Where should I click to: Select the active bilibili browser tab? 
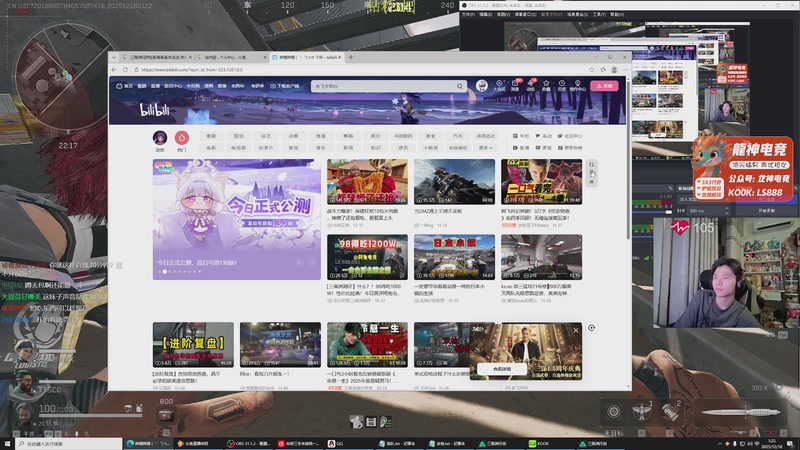(x=306, y=57)
